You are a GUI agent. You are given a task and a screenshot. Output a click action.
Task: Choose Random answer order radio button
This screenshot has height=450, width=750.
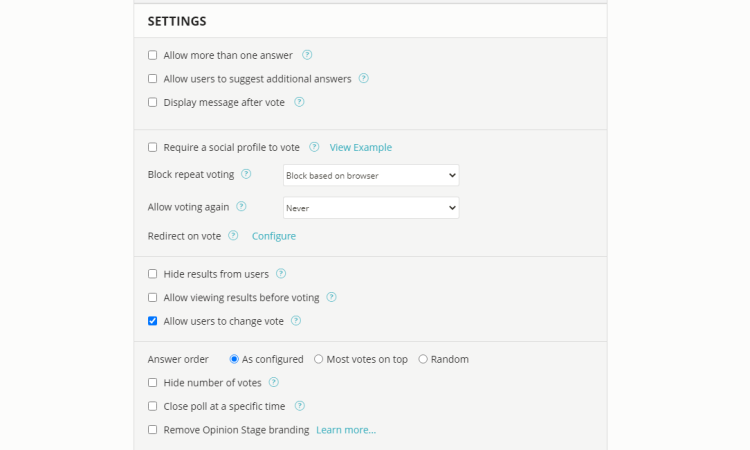coord(423,359)
